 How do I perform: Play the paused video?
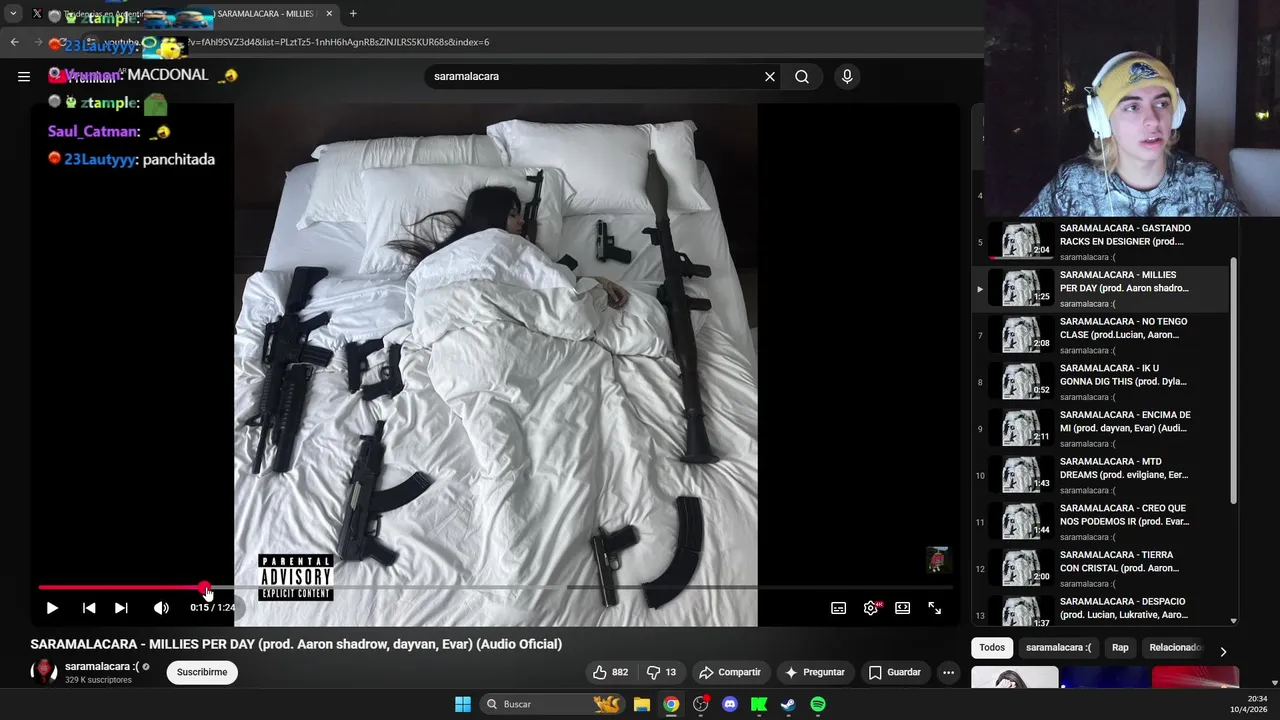pos(52,608)
